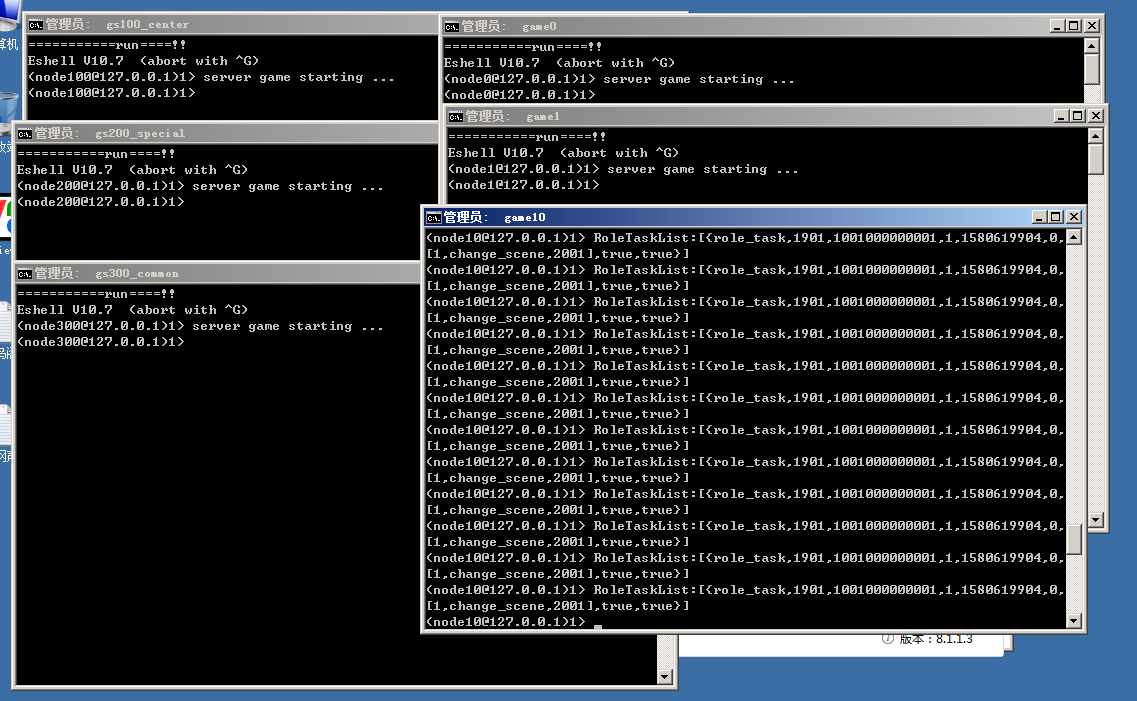1137x701 pixels.
Task: Minimize the game10 console window
Action: 1040,217
